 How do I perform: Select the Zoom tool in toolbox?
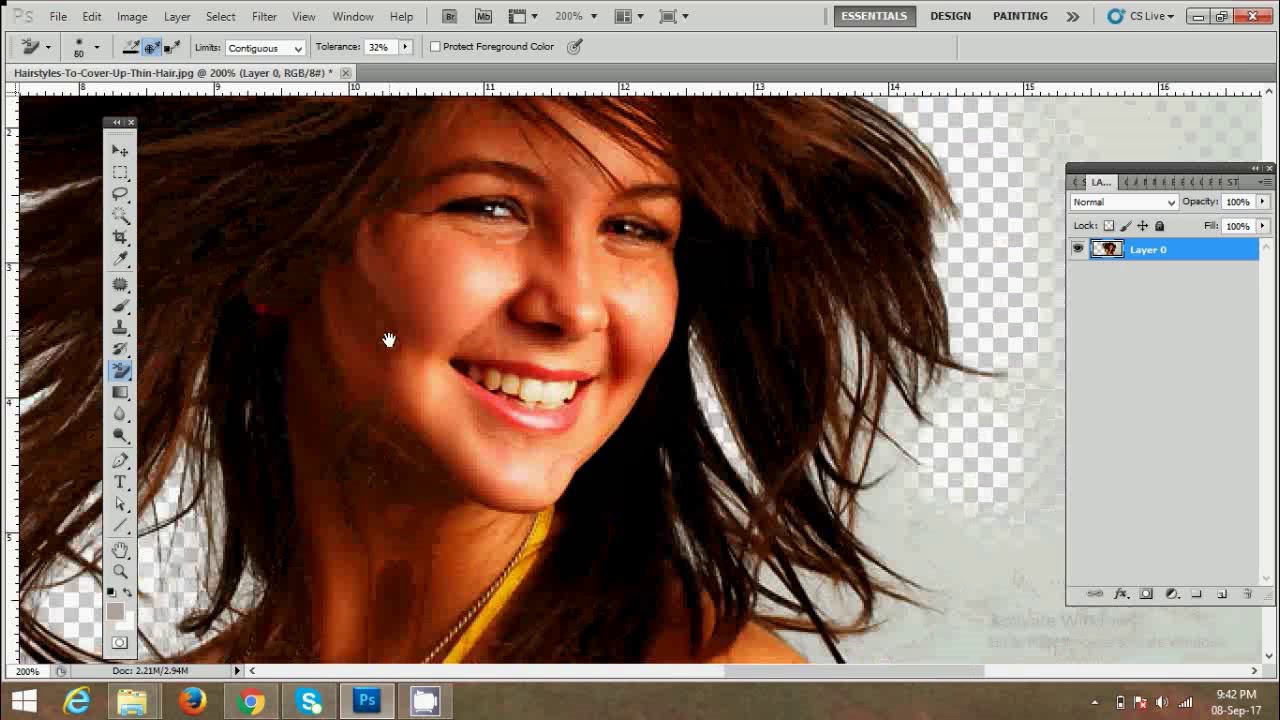[x=120, y=572]
